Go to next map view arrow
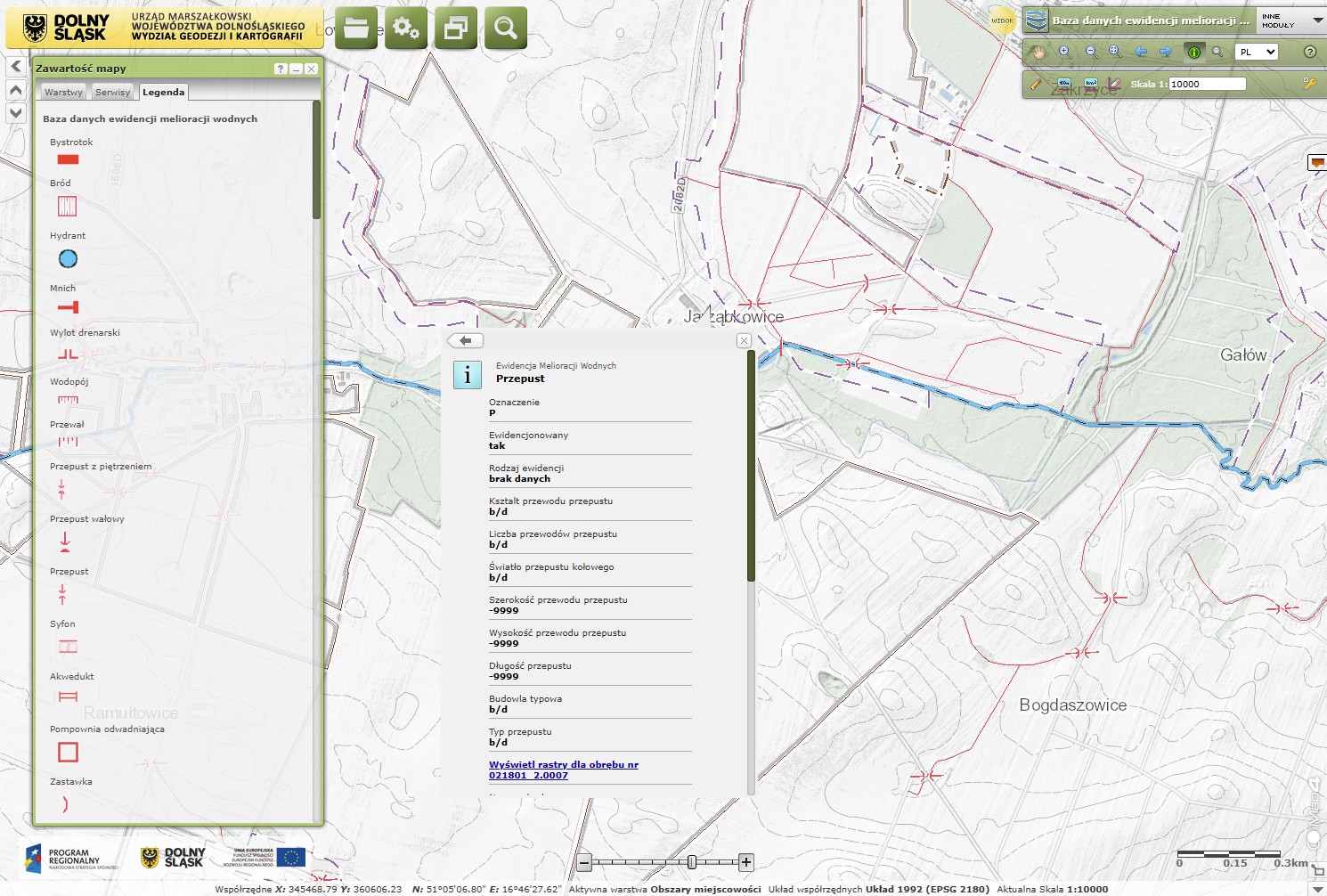Viewport: 1327px width, 896px height. (1166, 52)
